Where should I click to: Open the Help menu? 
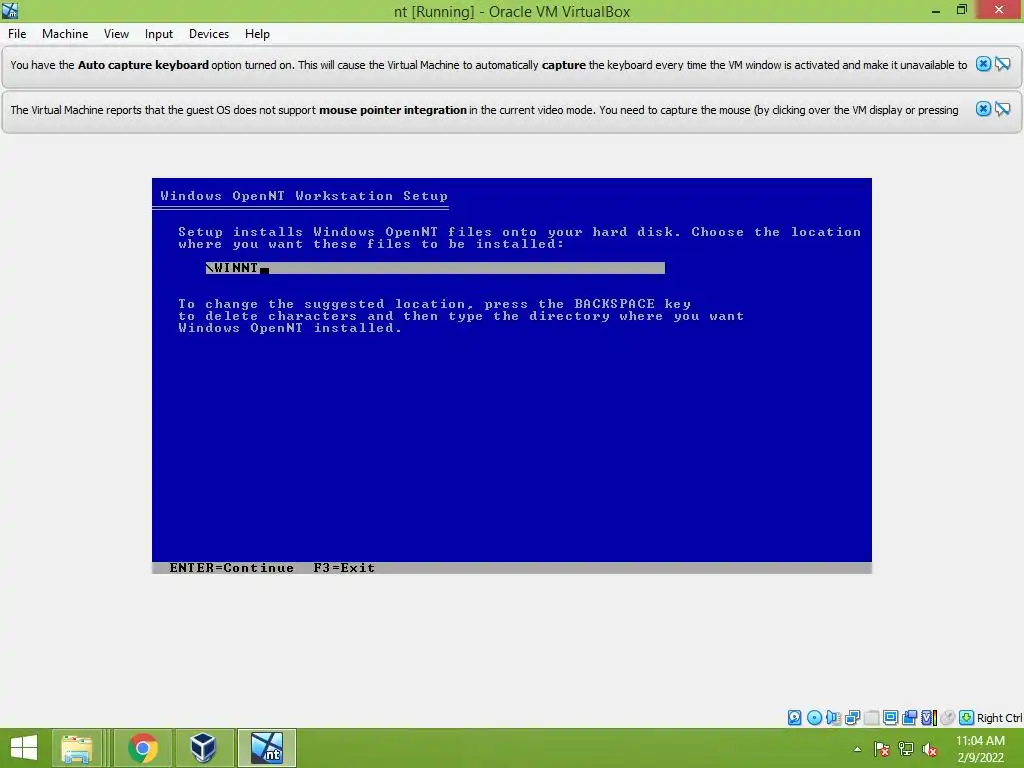point(257,34)
